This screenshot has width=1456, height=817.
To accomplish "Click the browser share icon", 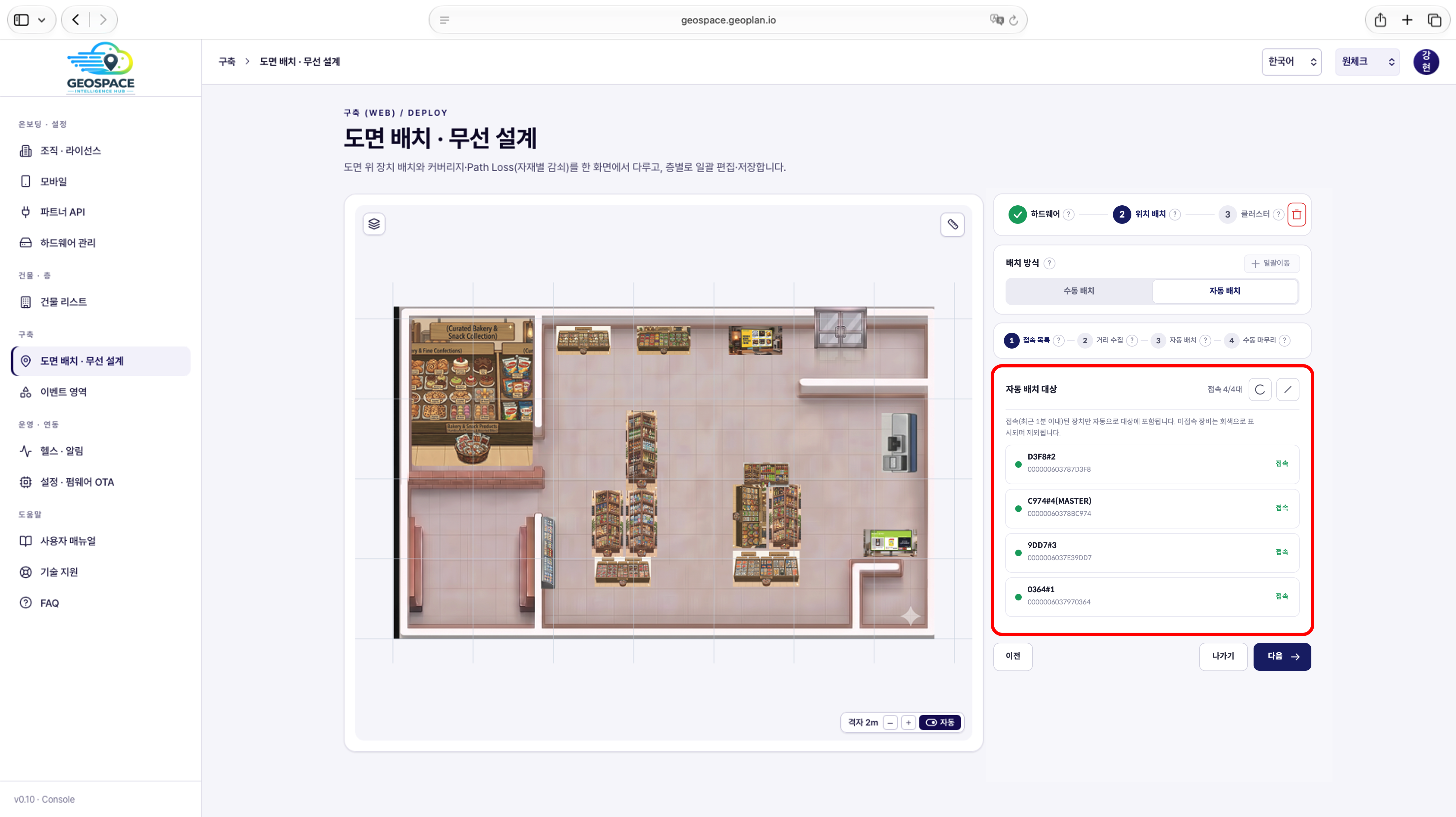I will tap(1380, 20).
